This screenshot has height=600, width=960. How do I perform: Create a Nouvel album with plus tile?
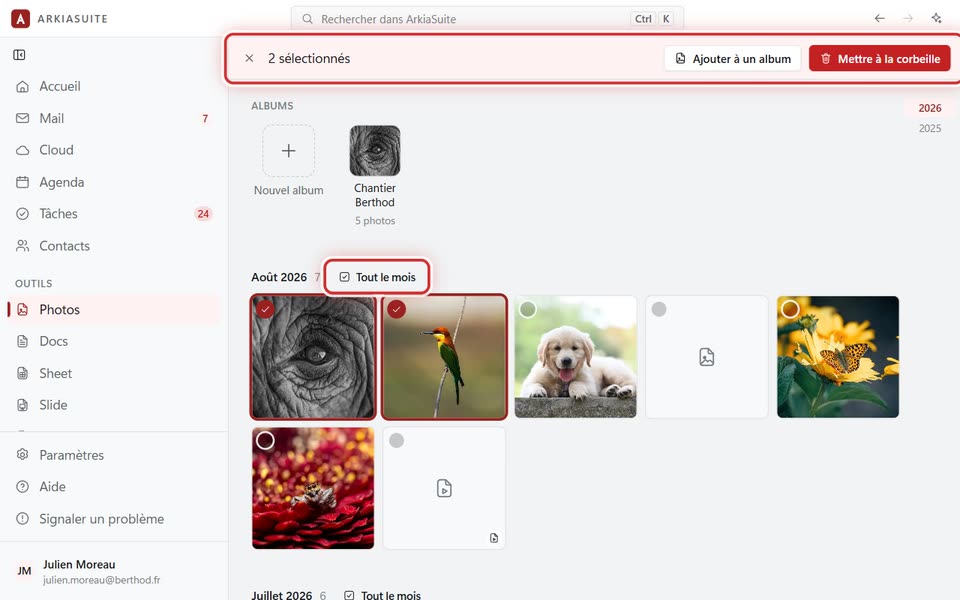(288, 151)
